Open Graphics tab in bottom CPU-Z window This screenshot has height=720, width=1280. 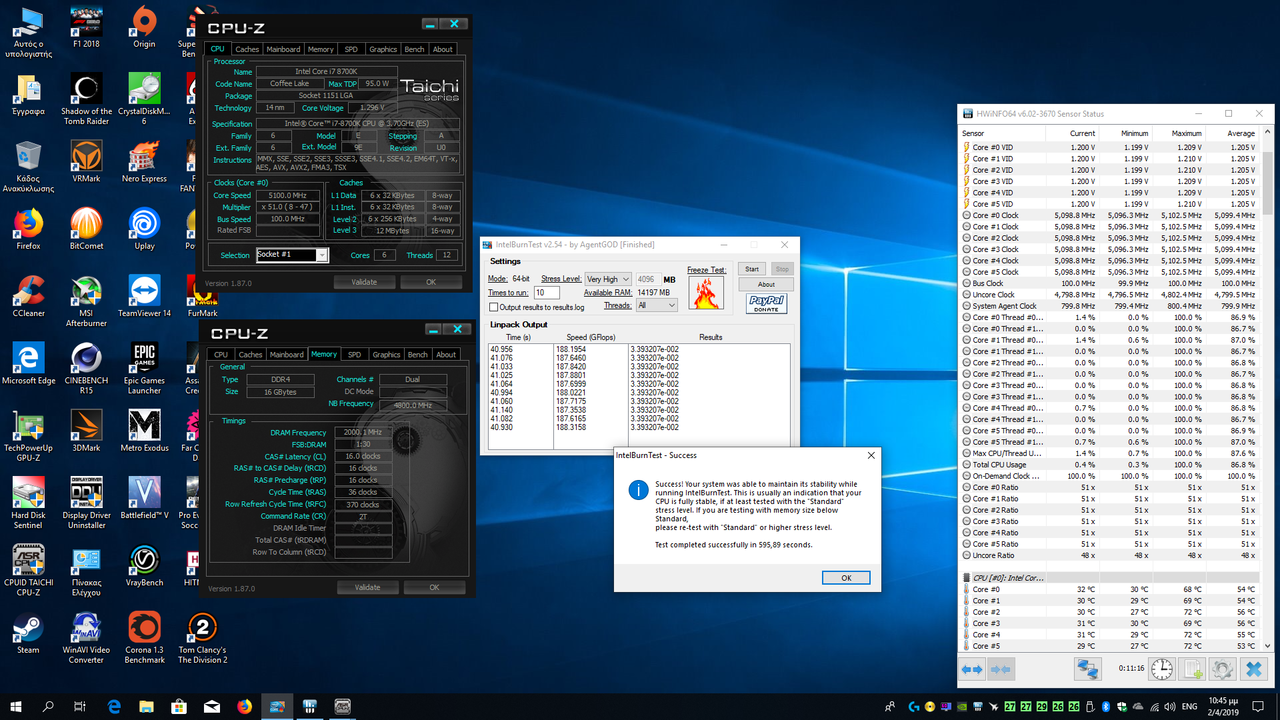[386, 354]
